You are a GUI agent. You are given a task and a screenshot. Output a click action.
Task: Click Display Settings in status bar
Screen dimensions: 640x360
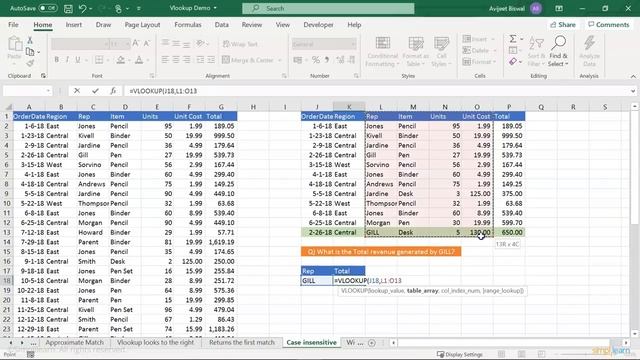(x=460, y=354)
